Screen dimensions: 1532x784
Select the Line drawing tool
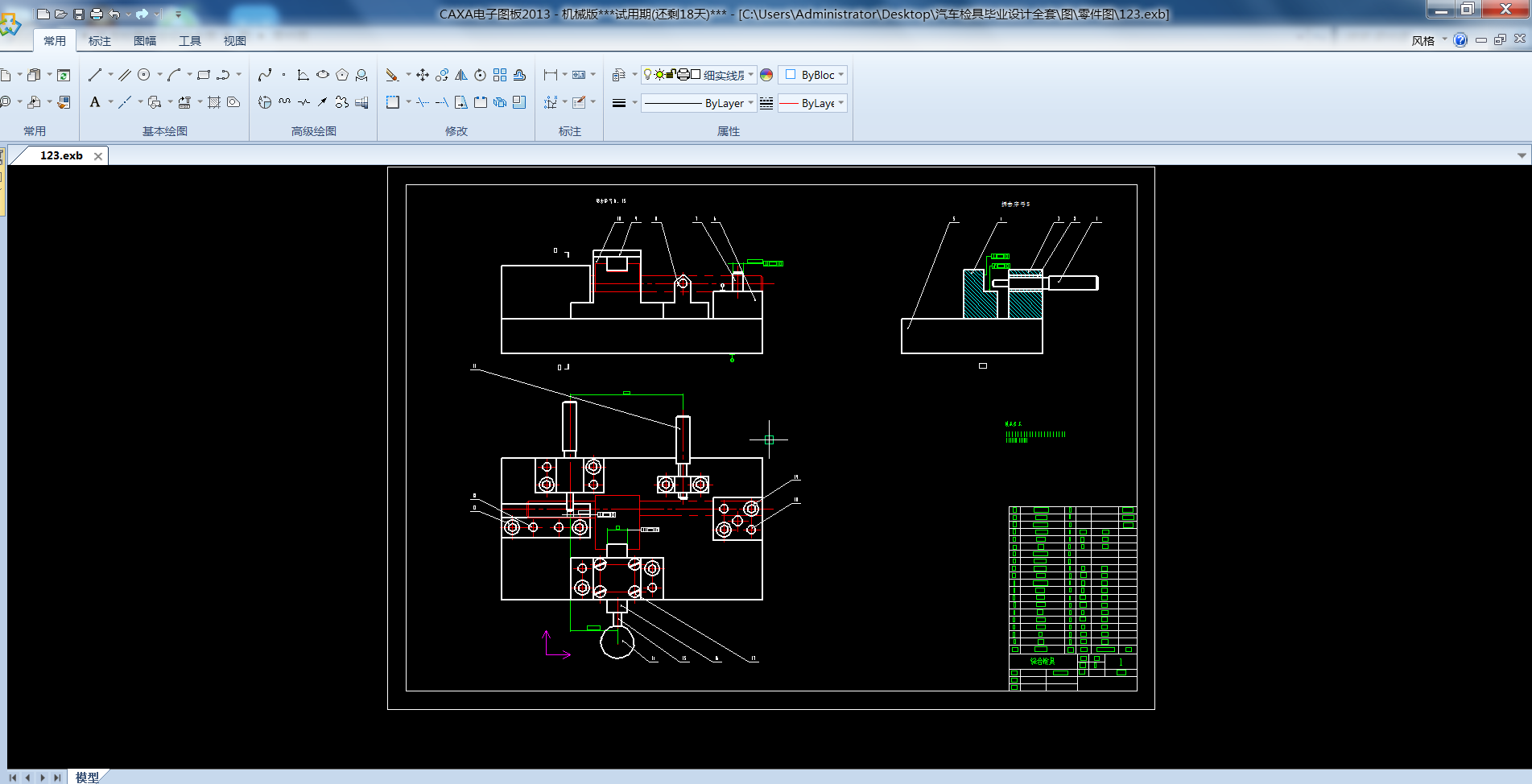95,75
